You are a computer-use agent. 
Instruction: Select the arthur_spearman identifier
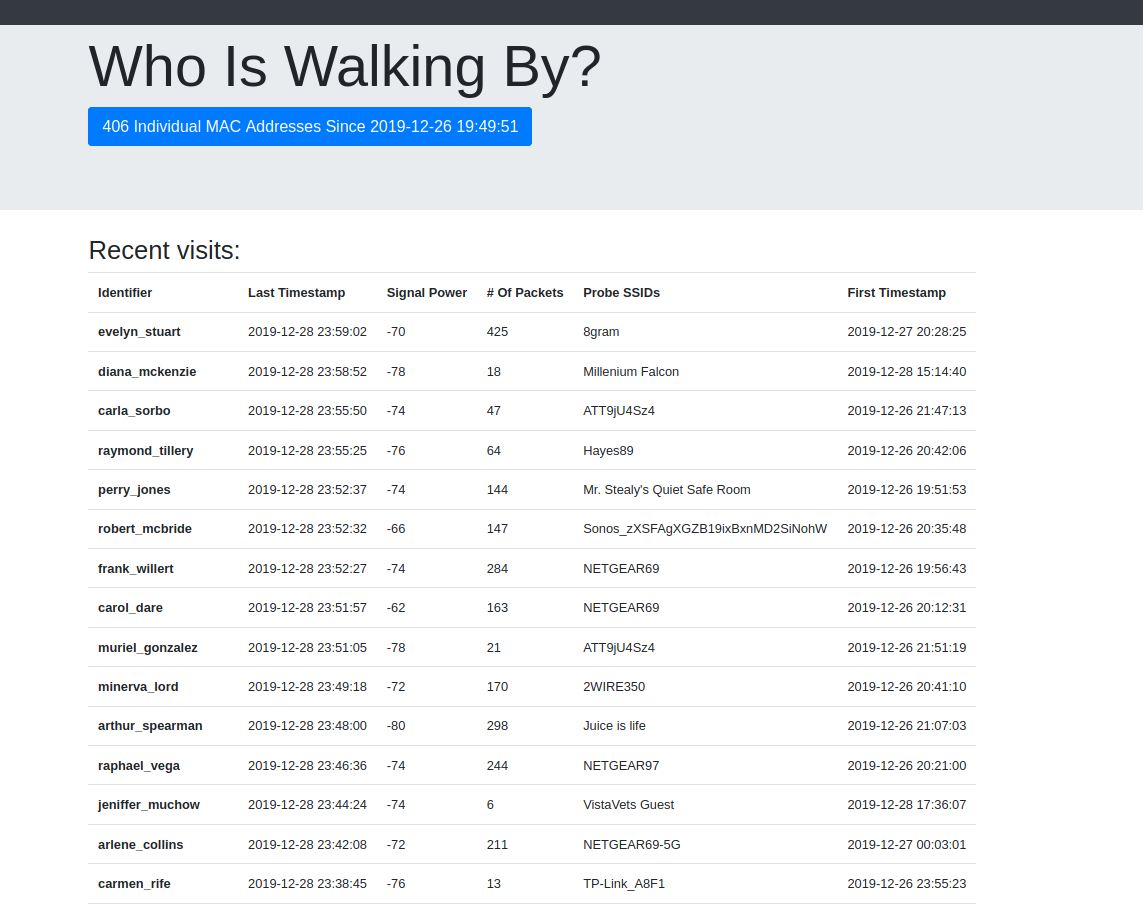click(x=150, y=725)
